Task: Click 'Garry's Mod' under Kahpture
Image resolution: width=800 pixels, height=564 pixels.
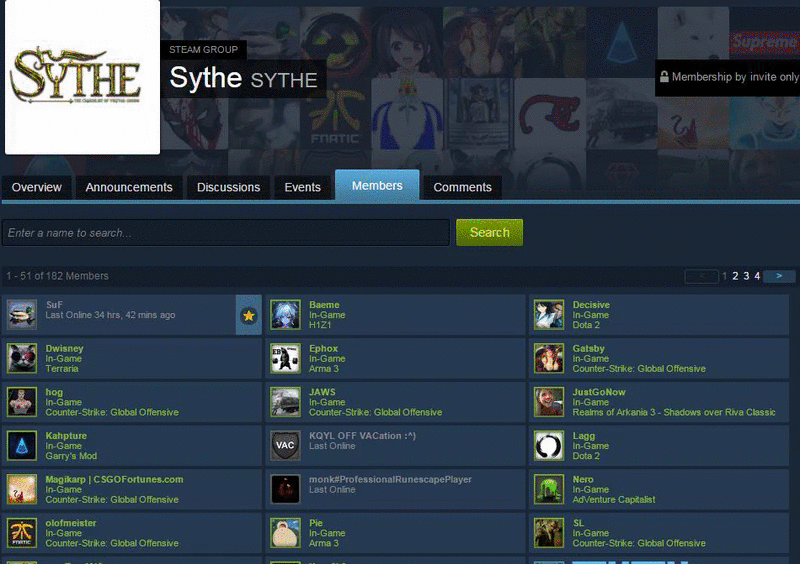Action: [x=71, y=456]
